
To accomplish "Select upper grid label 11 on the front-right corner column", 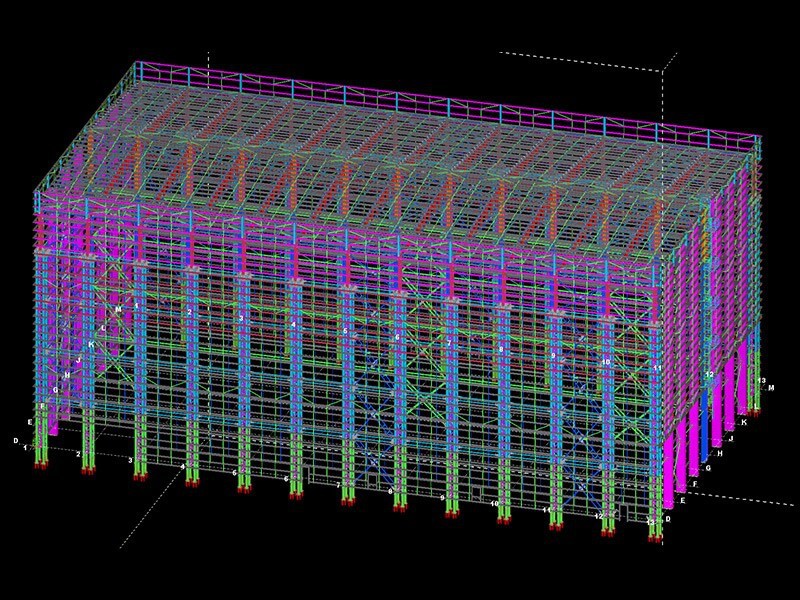I will (657, 368).
